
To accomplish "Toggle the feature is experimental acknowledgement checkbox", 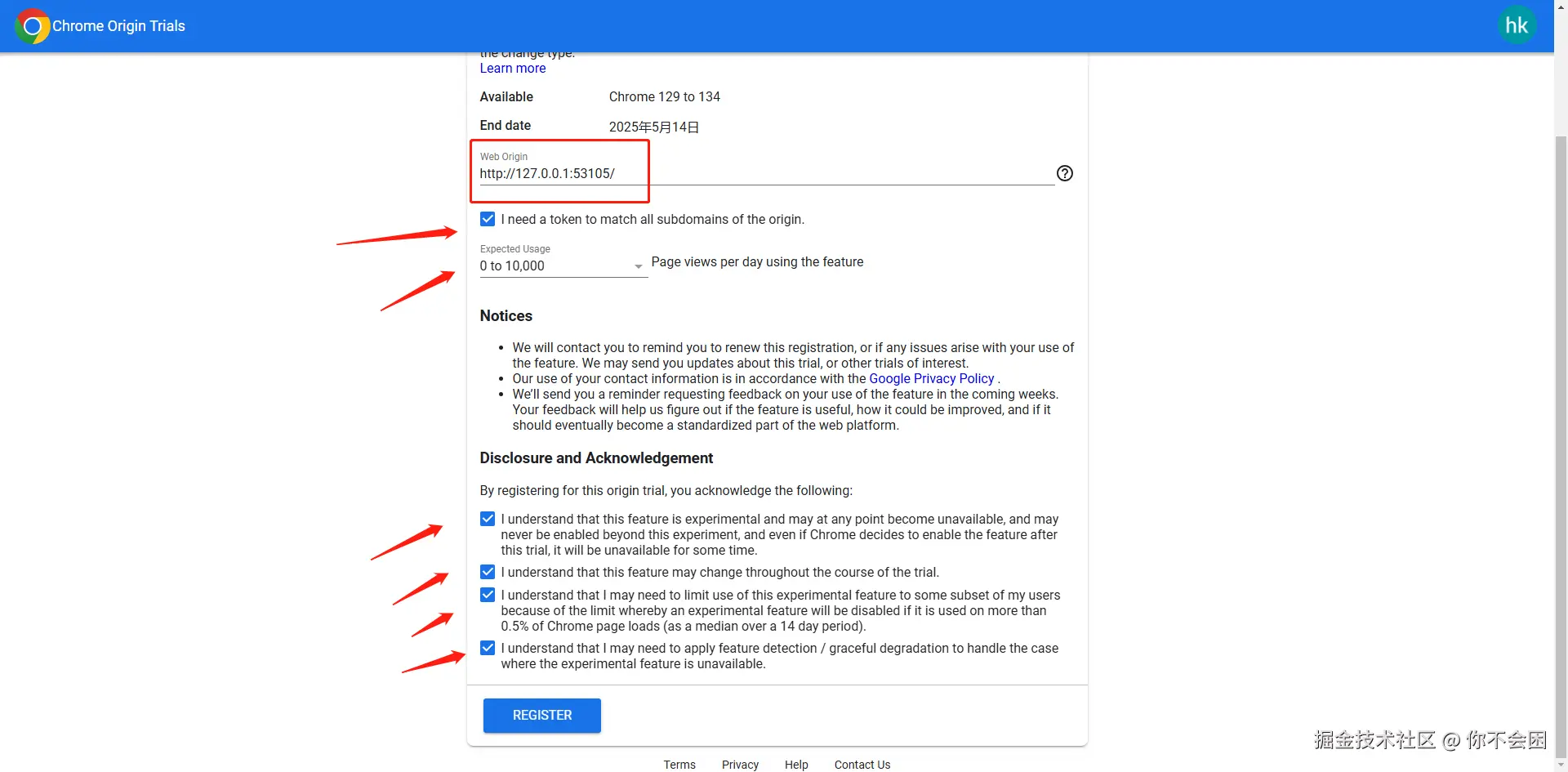I will 488,519.
